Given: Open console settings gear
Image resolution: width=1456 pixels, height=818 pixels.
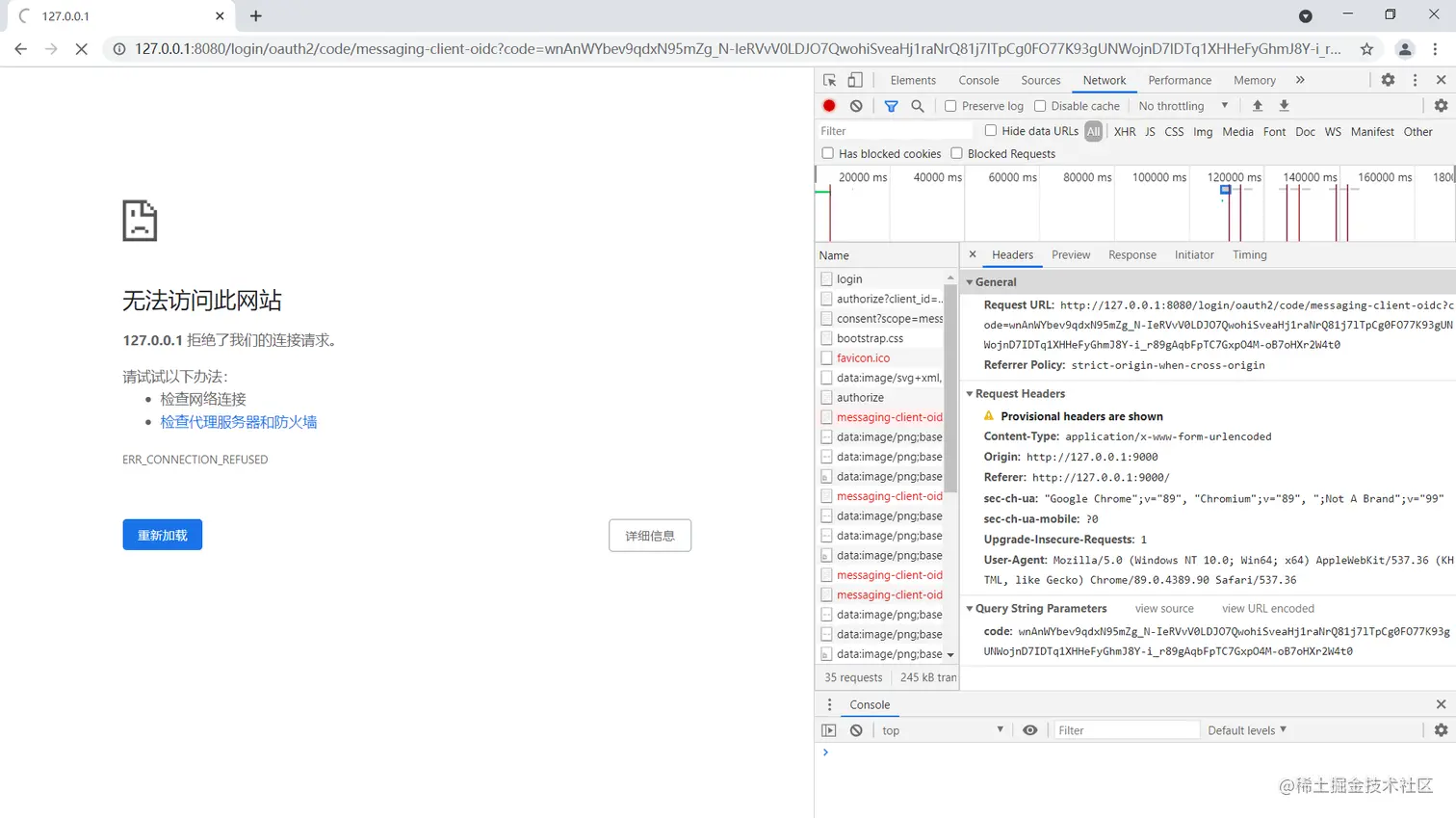Looking at the screenshot, I should click(x=1441, y=730).
